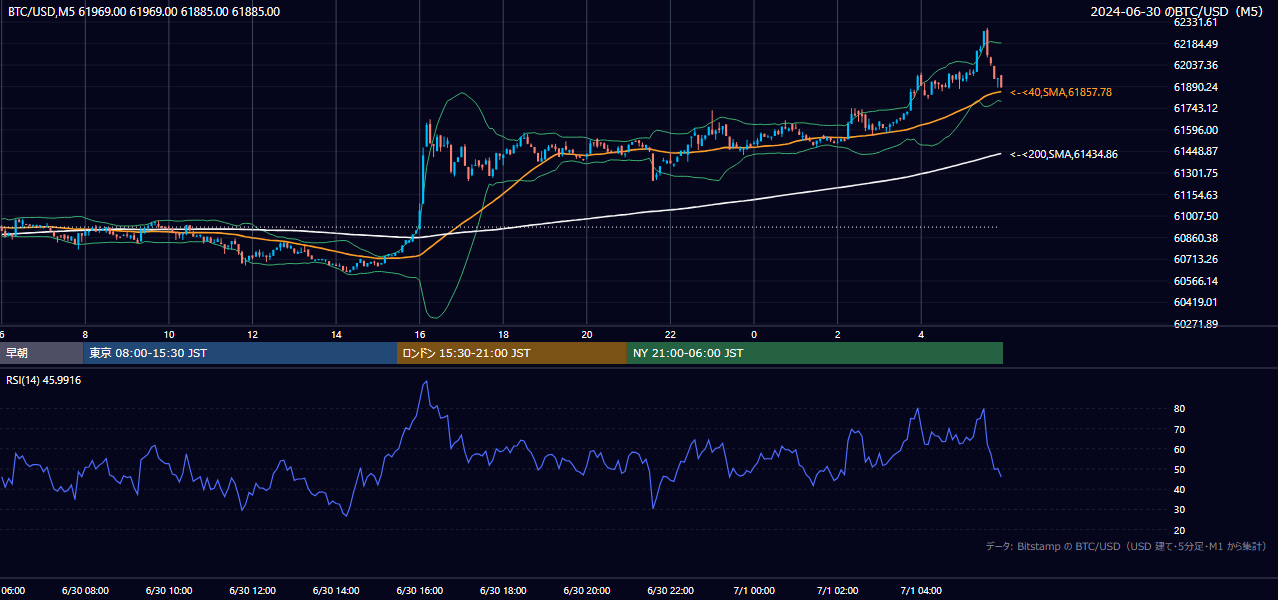
Task: Click the 6/30 10:00 bottom time label
Action: [168, 590]
